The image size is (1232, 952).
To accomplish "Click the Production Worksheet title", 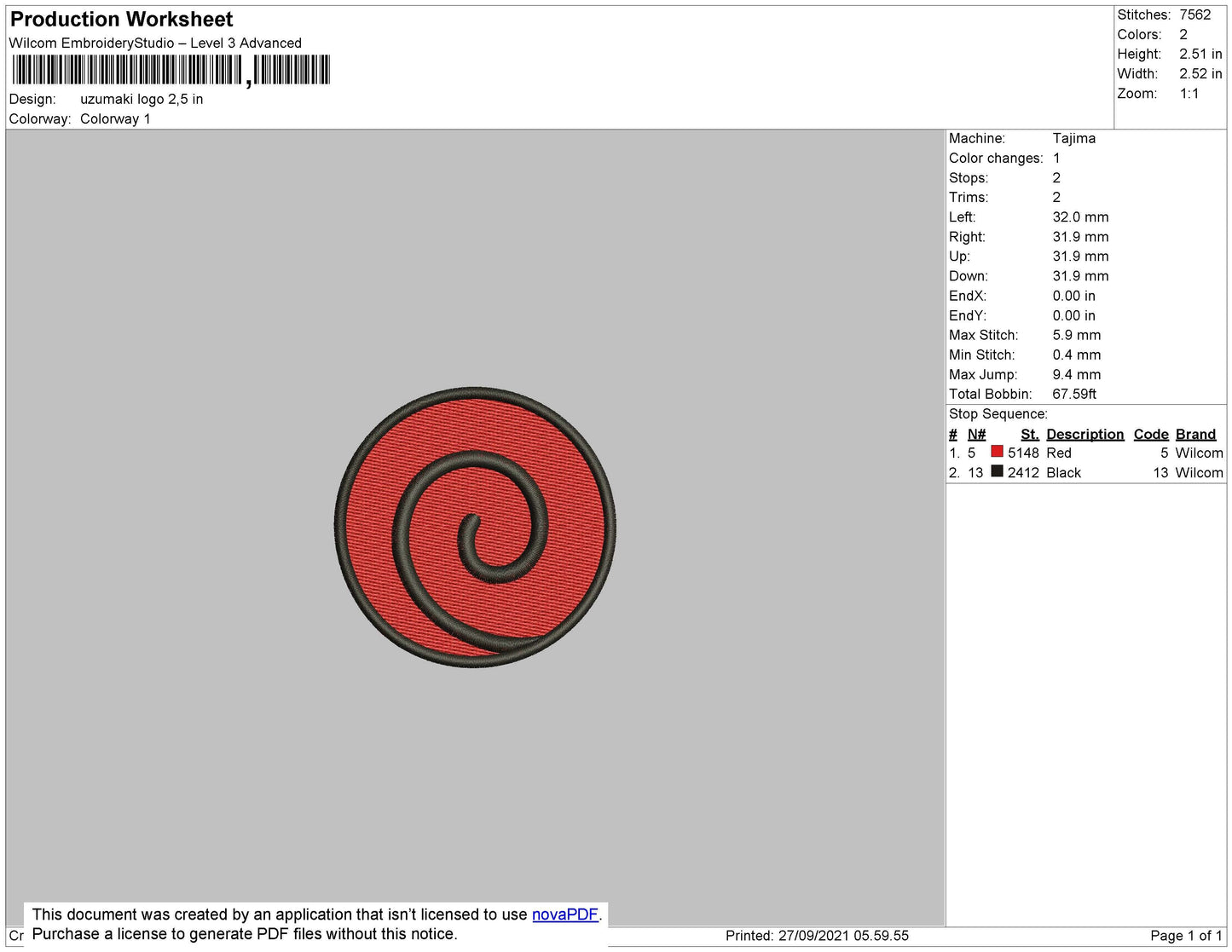I will 121,19.
